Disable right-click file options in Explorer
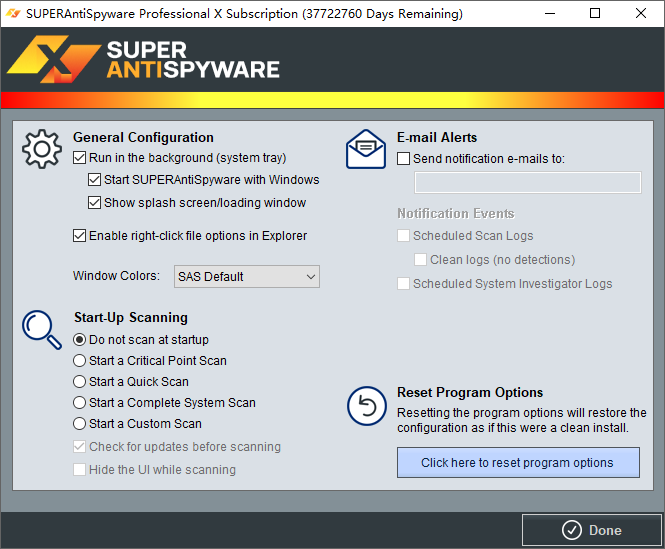Viewport: 665px width, 549px height. pos(79,235)
